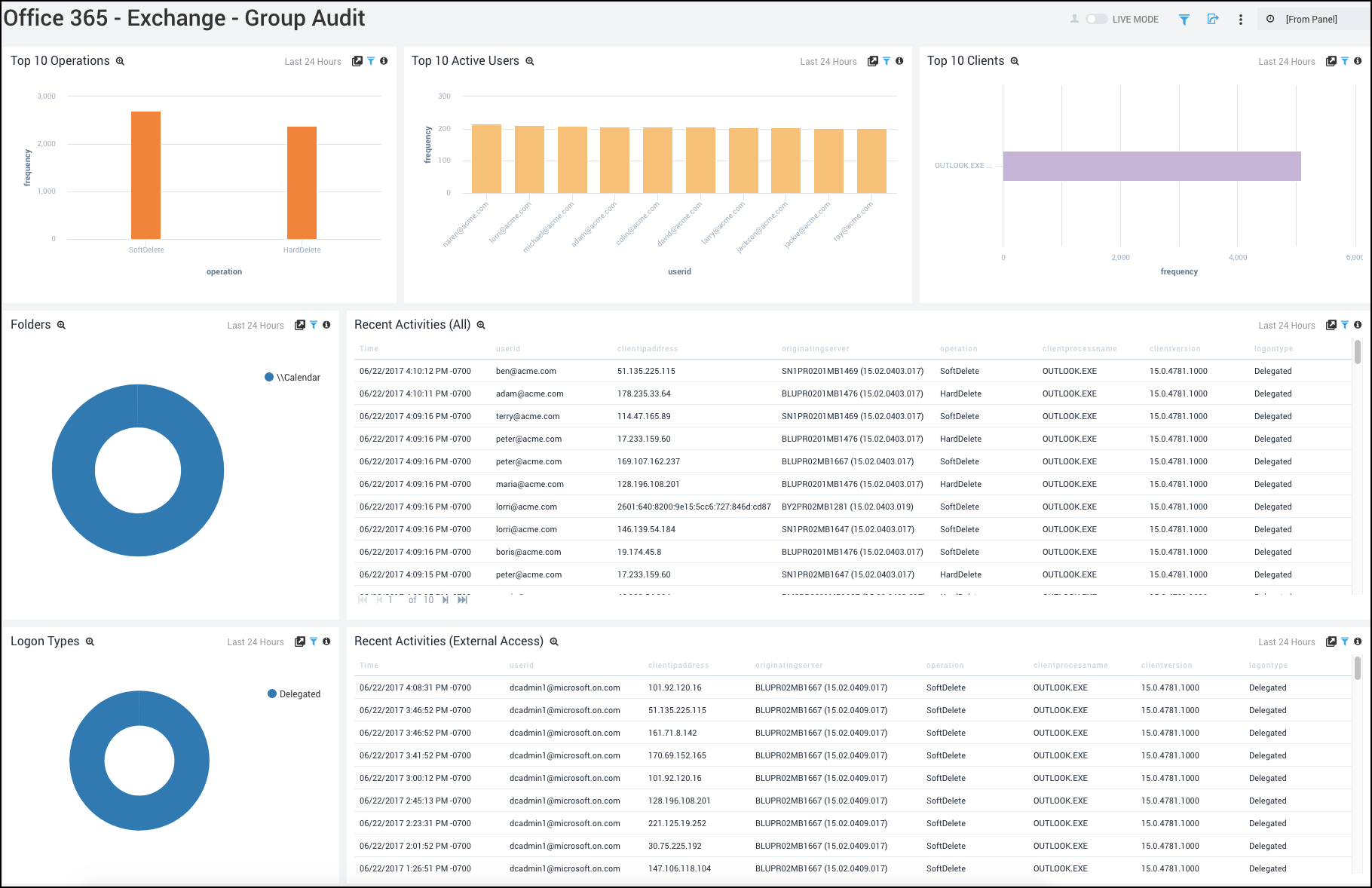Click the page number input showing 1
The image size is (1372, 888).
tap(390, 599)
